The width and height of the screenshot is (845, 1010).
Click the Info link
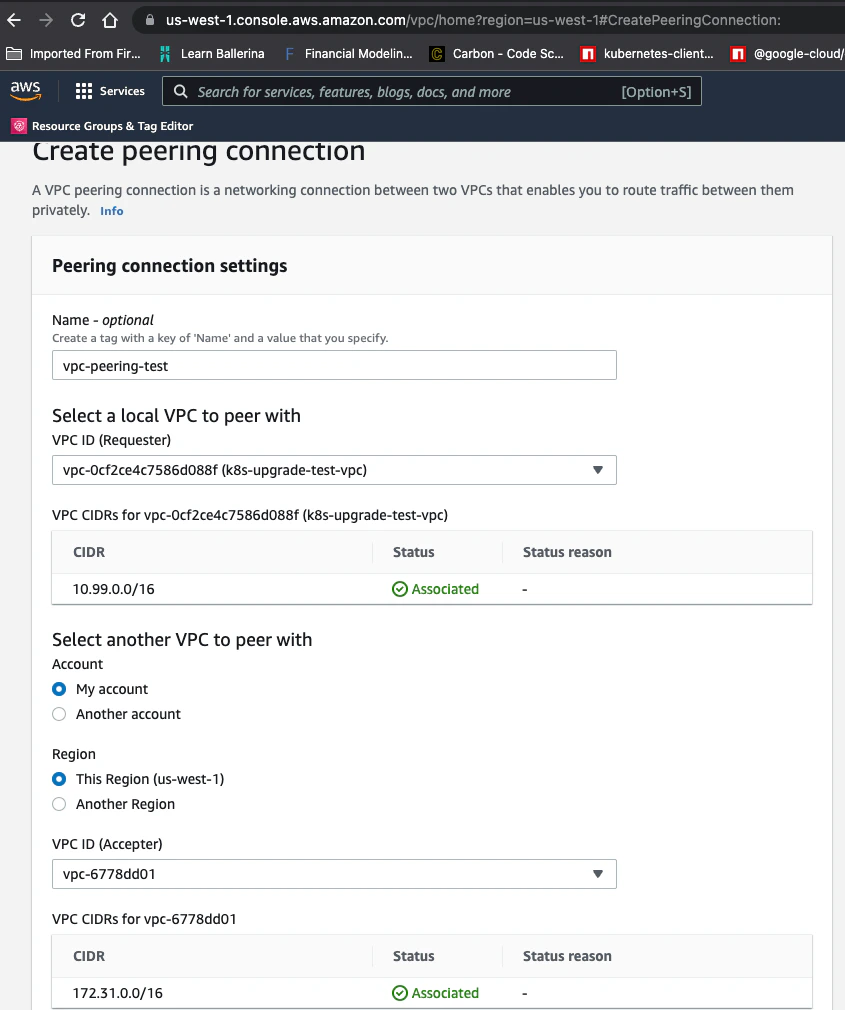[112, 211]
